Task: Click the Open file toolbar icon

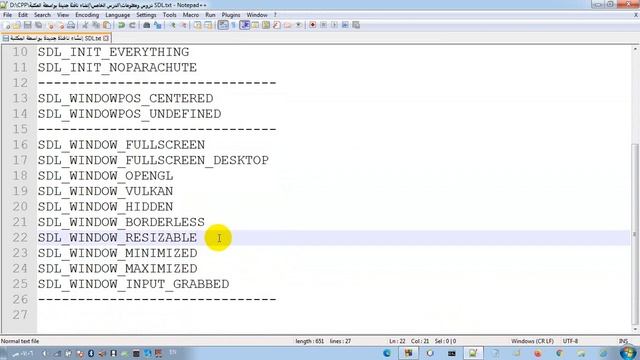Action: click(17, 25)
